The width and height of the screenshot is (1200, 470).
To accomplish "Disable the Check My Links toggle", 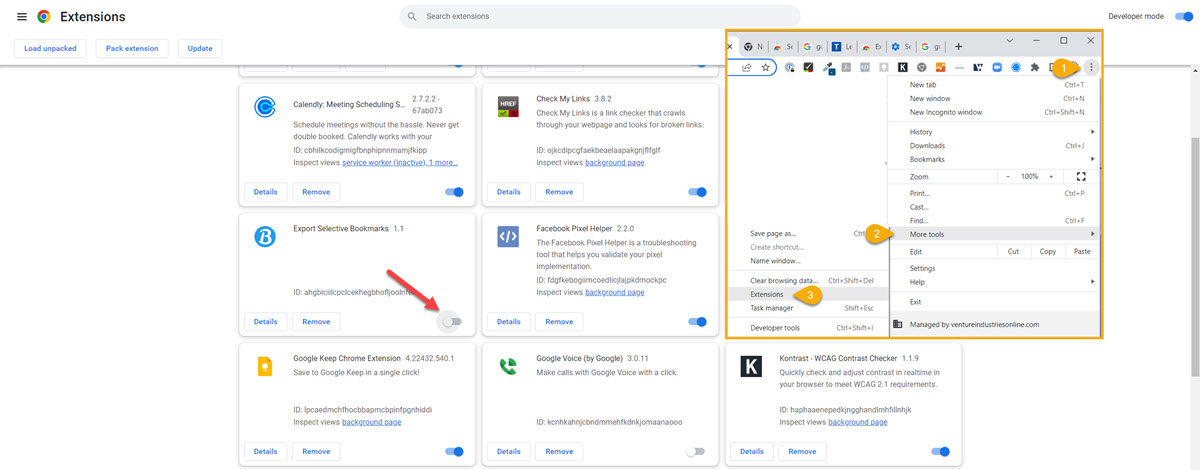I will [x=698, y=192].
